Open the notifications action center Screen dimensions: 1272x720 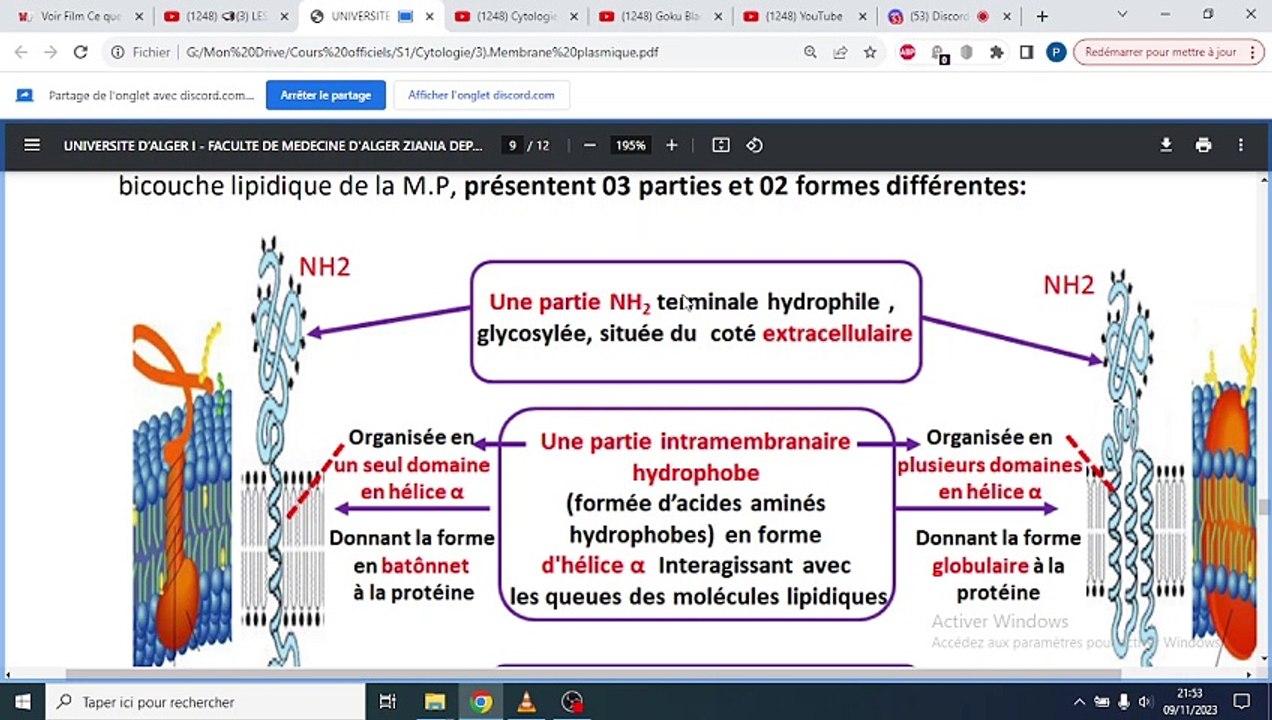pos(1242,702)
